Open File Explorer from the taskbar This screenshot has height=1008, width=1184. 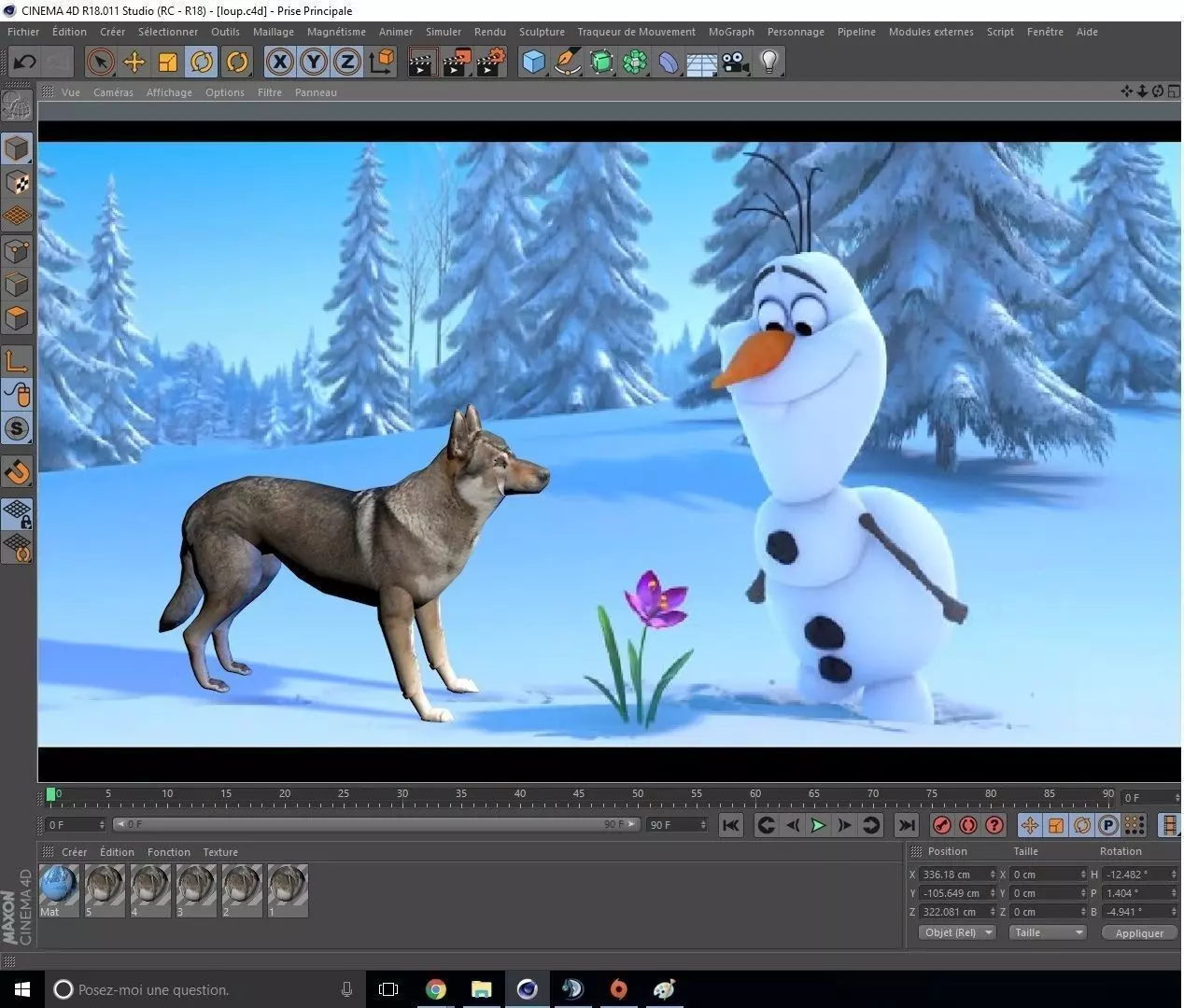coord(482,989)
